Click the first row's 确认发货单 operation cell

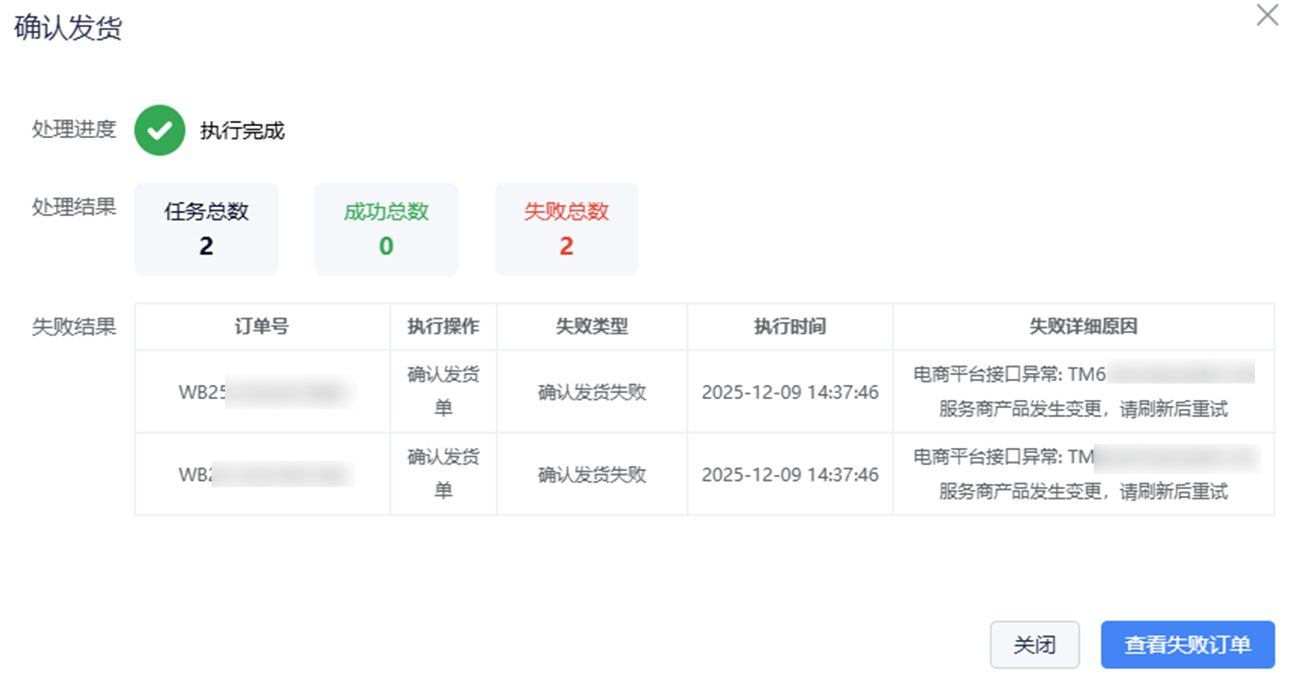coord(443,391)
